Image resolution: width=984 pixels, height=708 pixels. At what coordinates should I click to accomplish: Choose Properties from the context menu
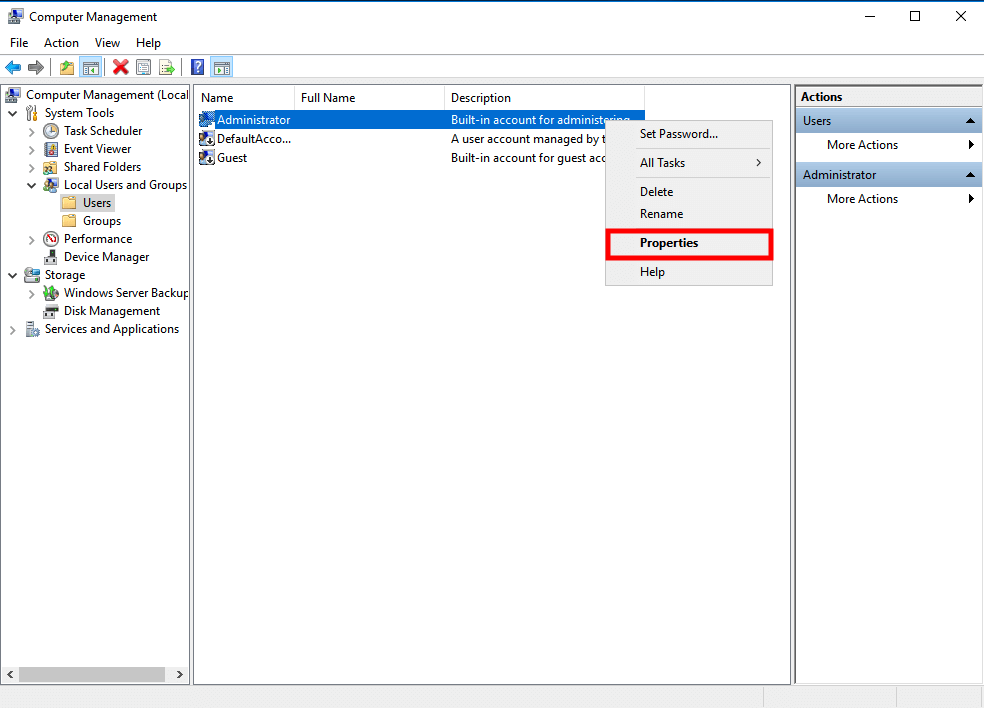[669, 243]
